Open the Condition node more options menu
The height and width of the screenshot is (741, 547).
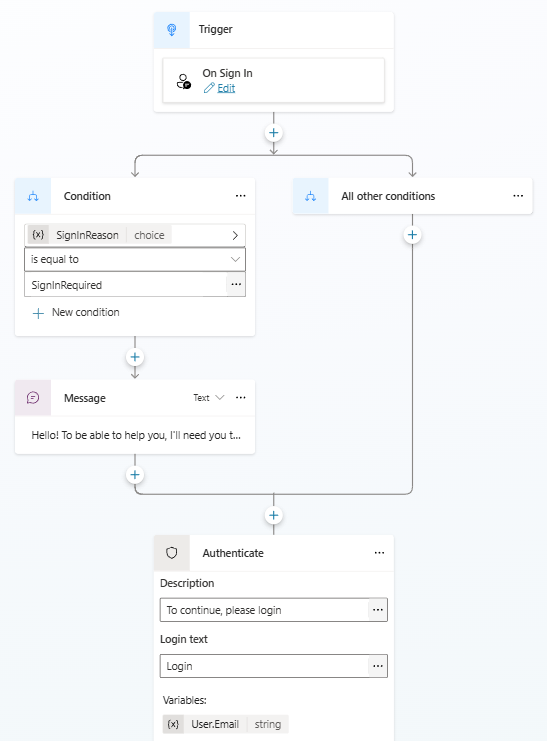click(x=241, y=196)
